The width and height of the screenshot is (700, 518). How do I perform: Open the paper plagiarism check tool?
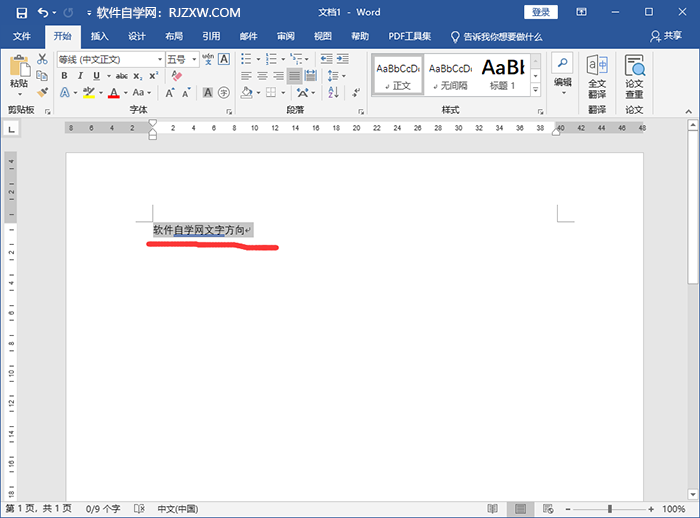[x=634, y=77]
